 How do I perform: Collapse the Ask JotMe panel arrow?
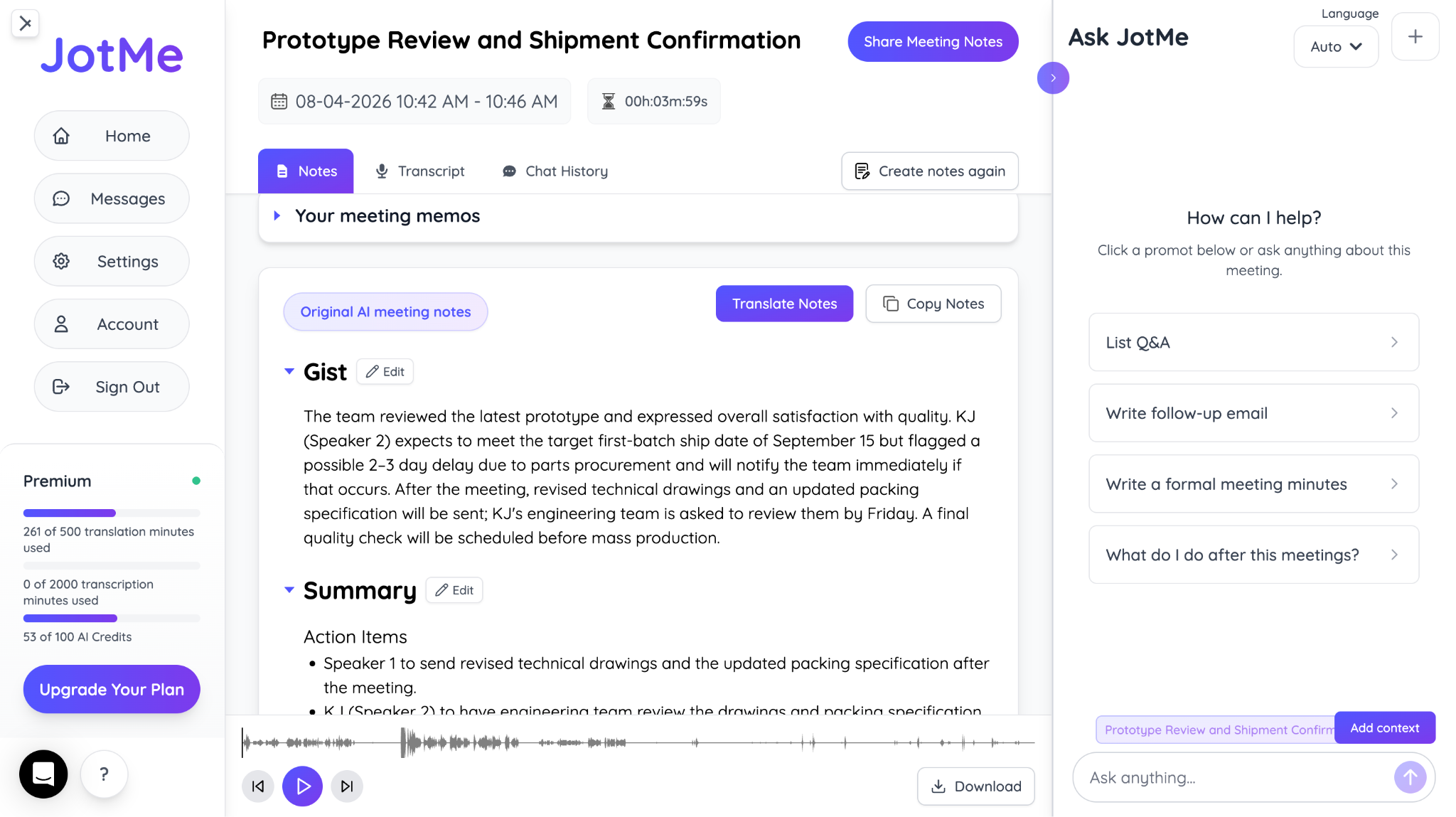[x=1053, y=78]
